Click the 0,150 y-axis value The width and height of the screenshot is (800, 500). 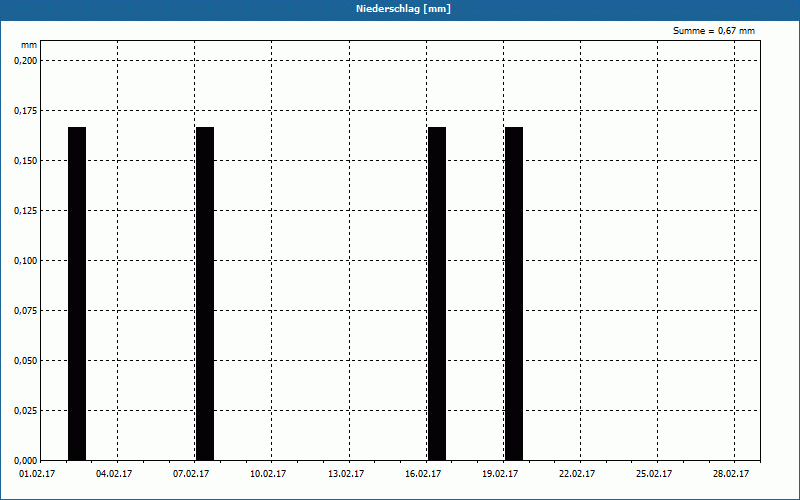(26, 161)
